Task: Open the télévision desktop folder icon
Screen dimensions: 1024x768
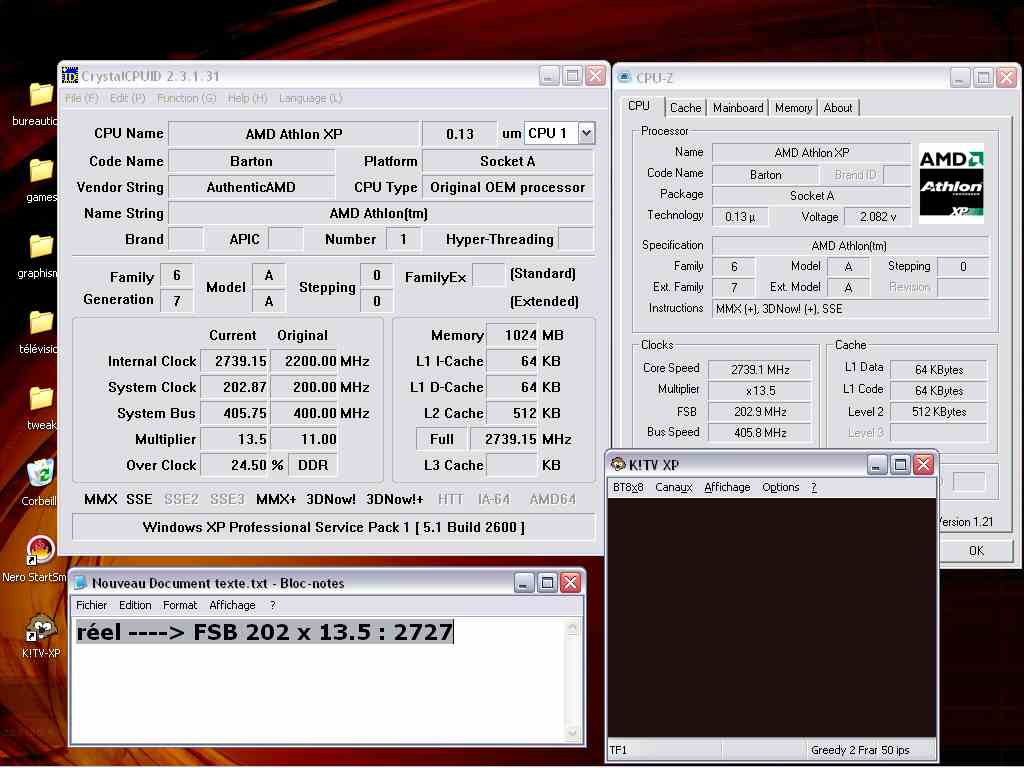Action: pyautogui.click(x=40, y=322)
